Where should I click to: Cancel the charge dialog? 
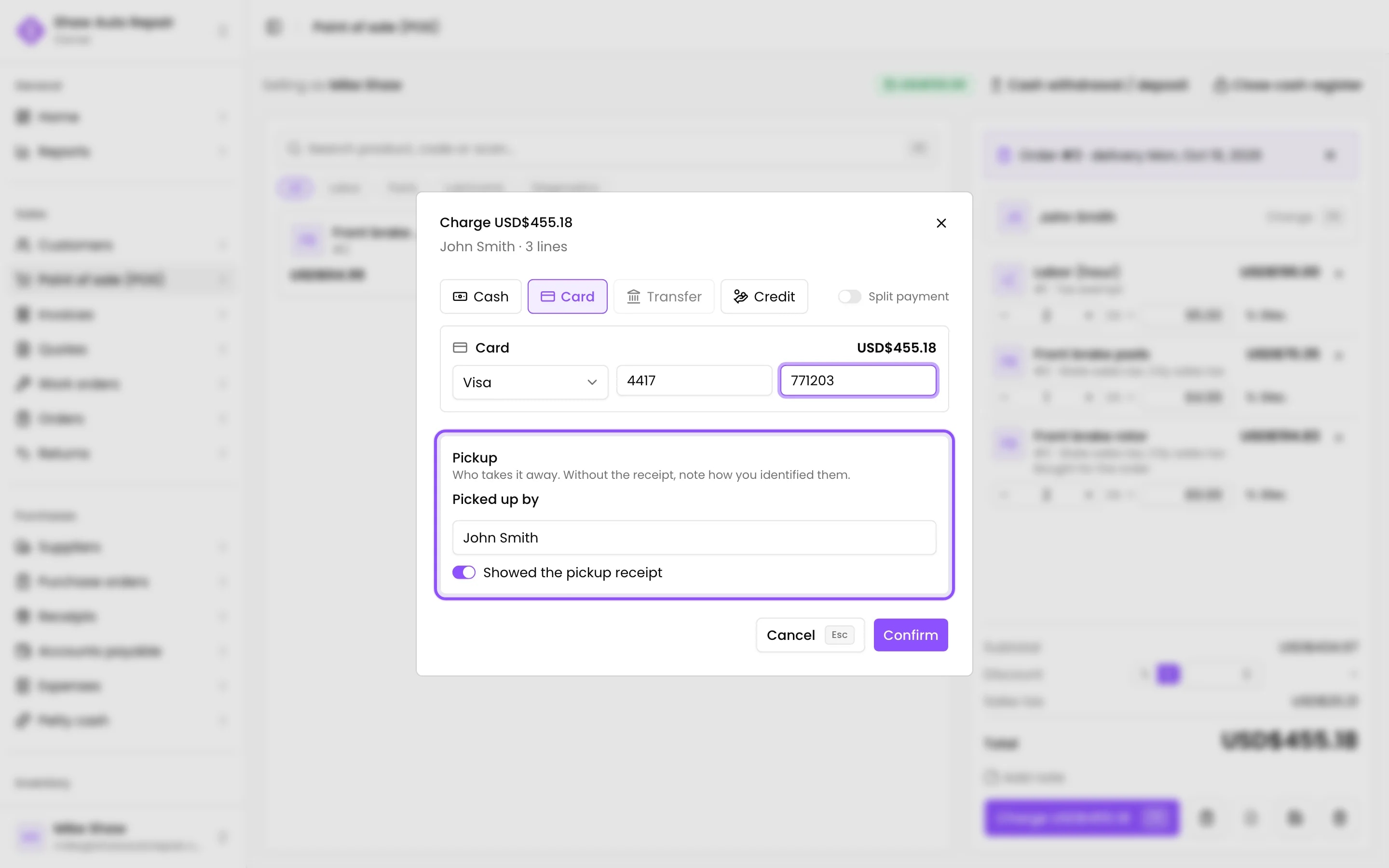[810, 635]
